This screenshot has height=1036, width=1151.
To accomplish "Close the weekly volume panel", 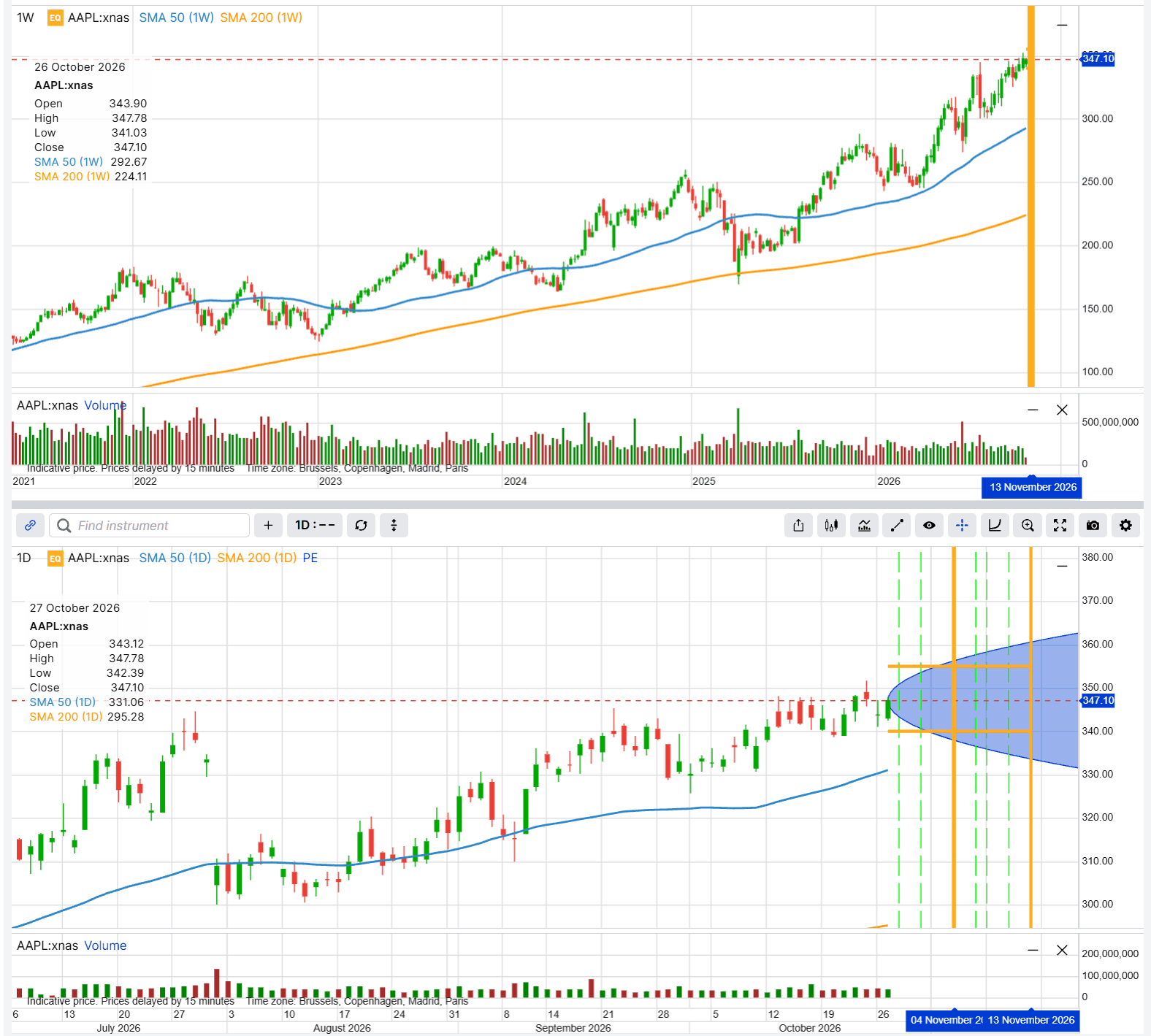I will coord(1062,410).
